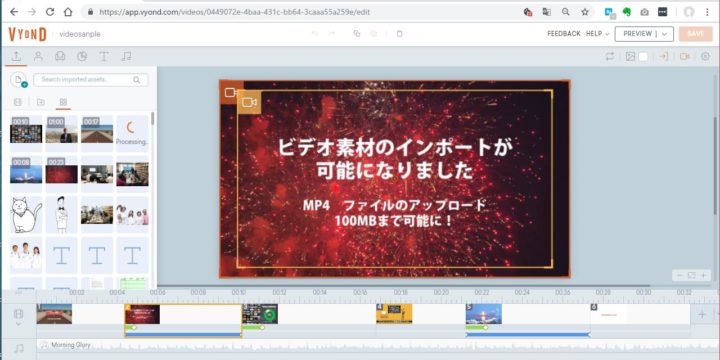Open the scene Swap/replace icon

point(610,56)
